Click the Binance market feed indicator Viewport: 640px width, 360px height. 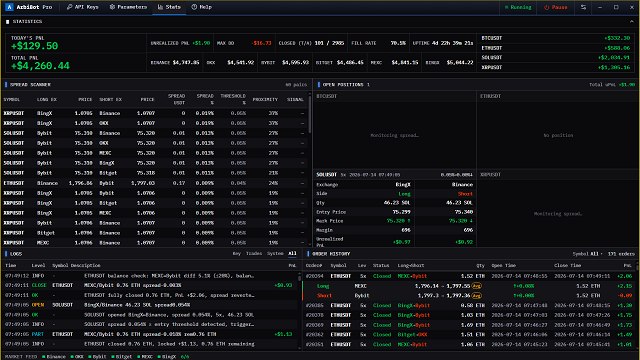tap(53, 357)
